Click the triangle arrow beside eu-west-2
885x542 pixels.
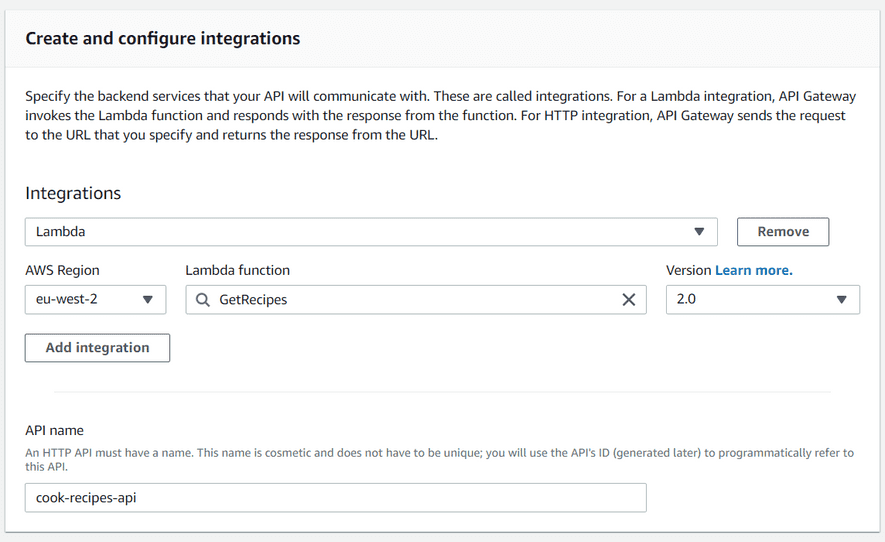click(x=148, y=299)
